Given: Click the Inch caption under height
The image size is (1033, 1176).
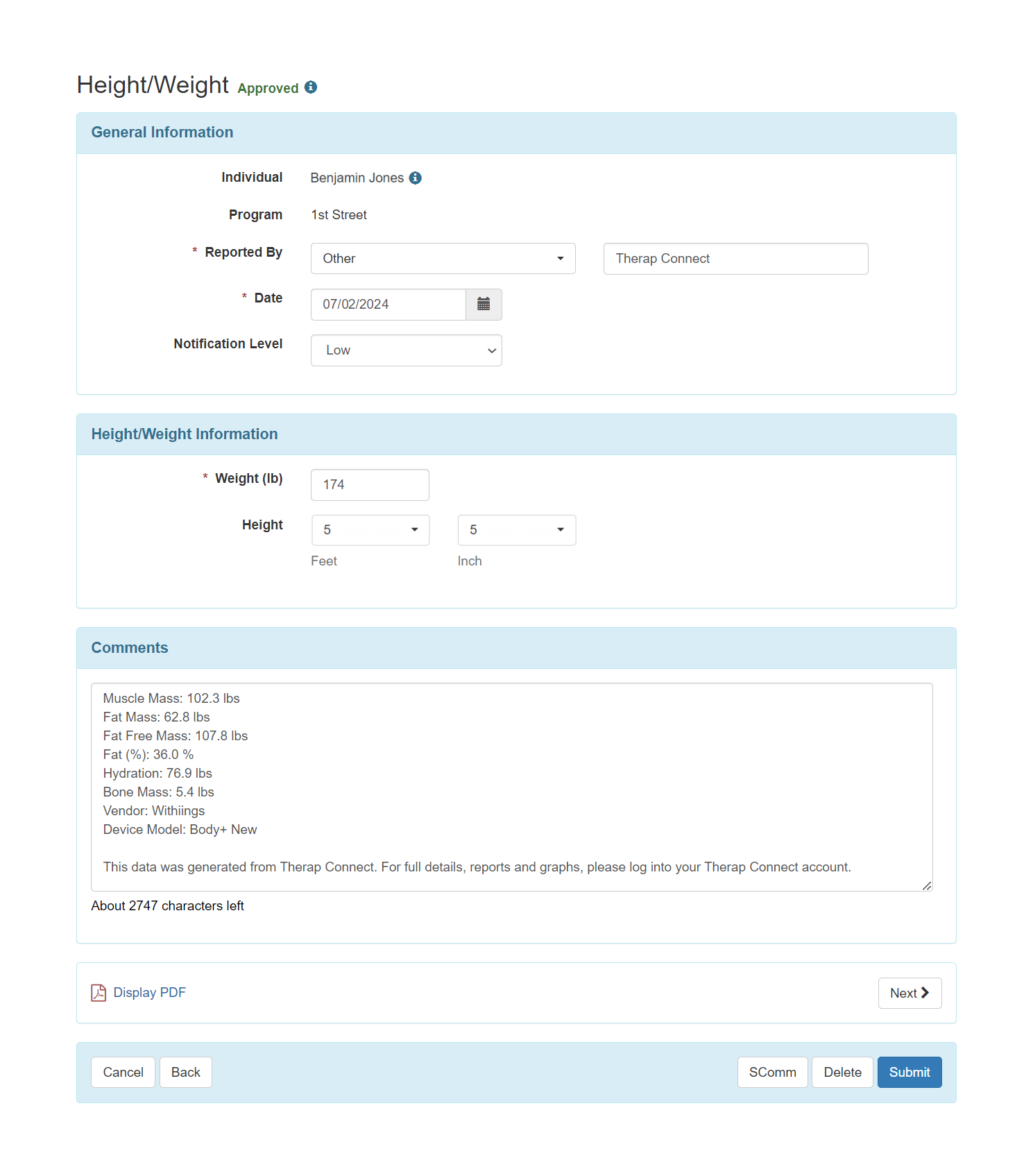Looking at the screenshot, I should pos(470,561).
